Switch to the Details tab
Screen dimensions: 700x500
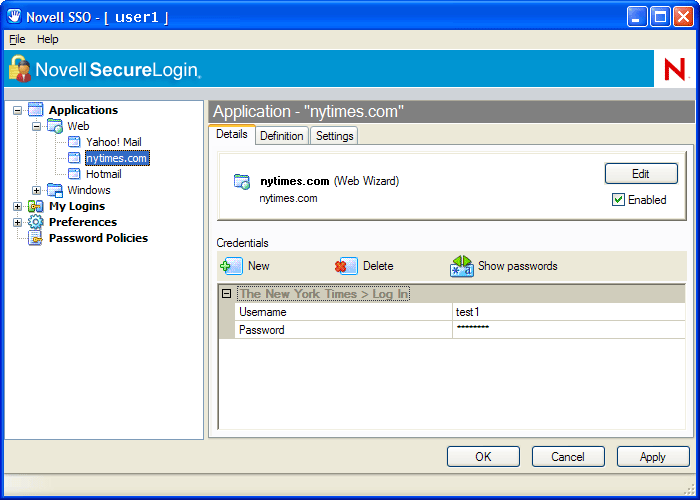tap(232, 134)
